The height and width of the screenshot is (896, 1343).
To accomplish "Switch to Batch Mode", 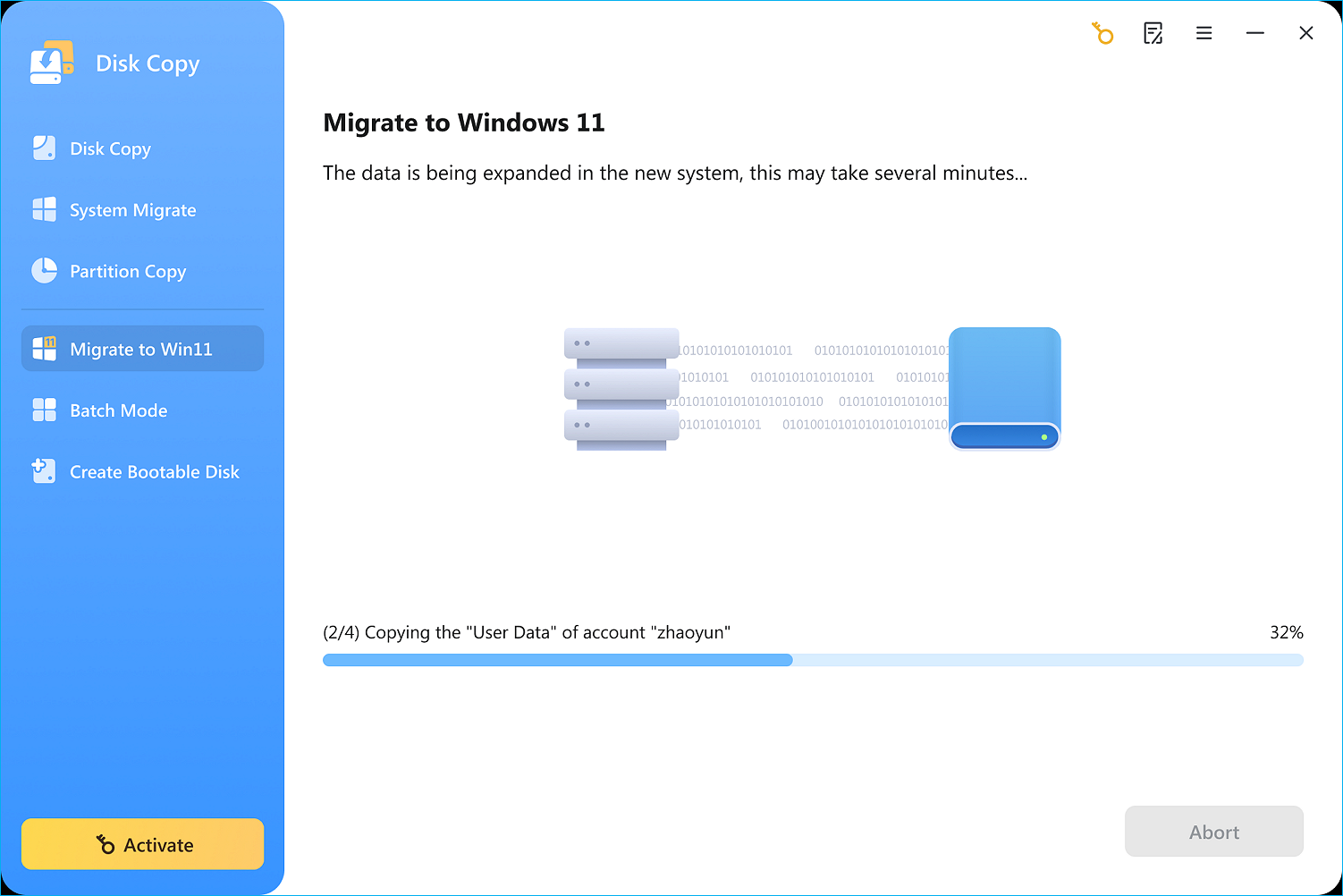I will pyautogui.click(x=142, y=410).
